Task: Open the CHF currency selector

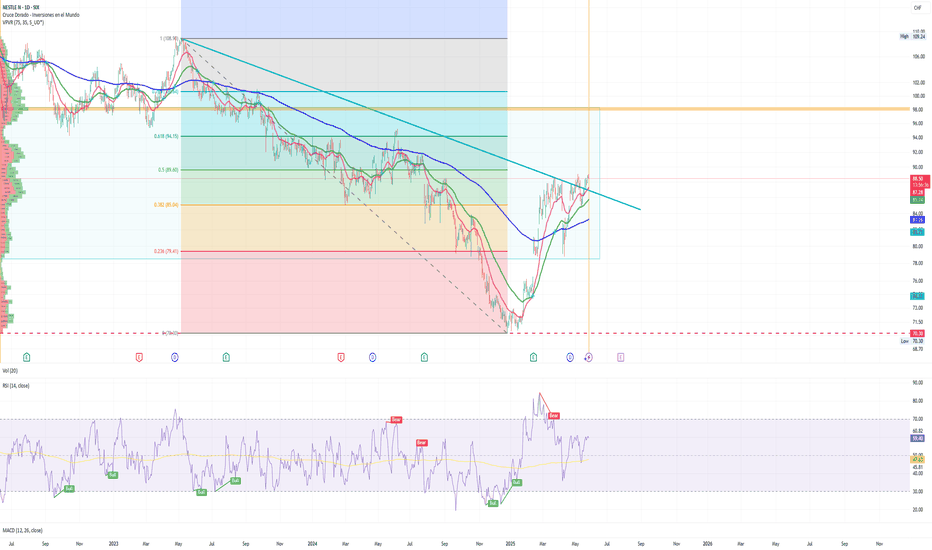Action: (x=917, y=8)
